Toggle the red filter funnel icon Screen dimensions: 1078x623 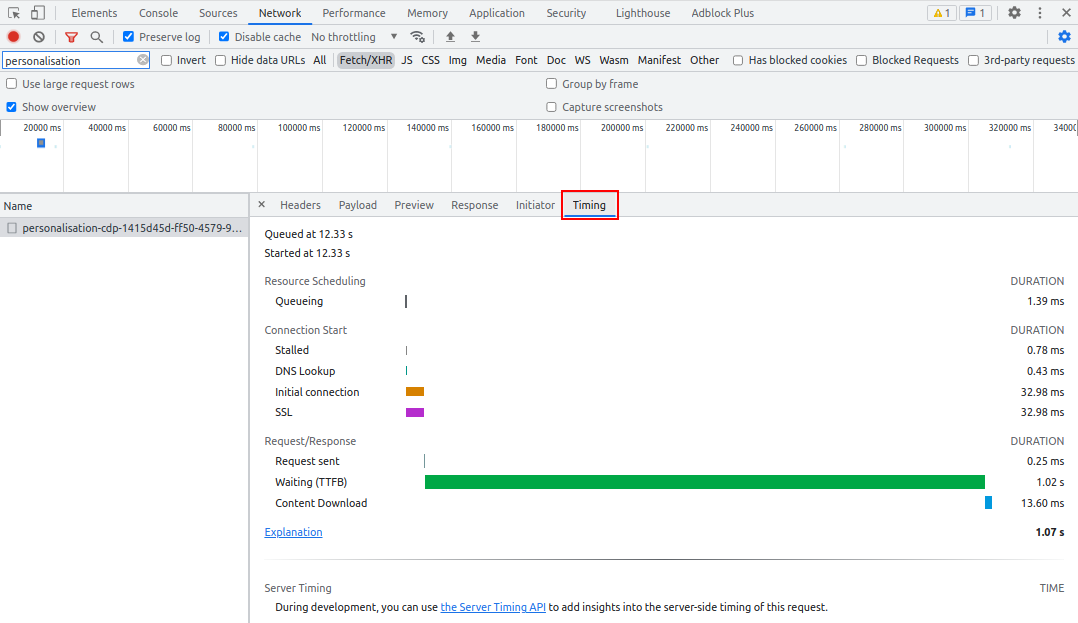click(x=71, y=37)
